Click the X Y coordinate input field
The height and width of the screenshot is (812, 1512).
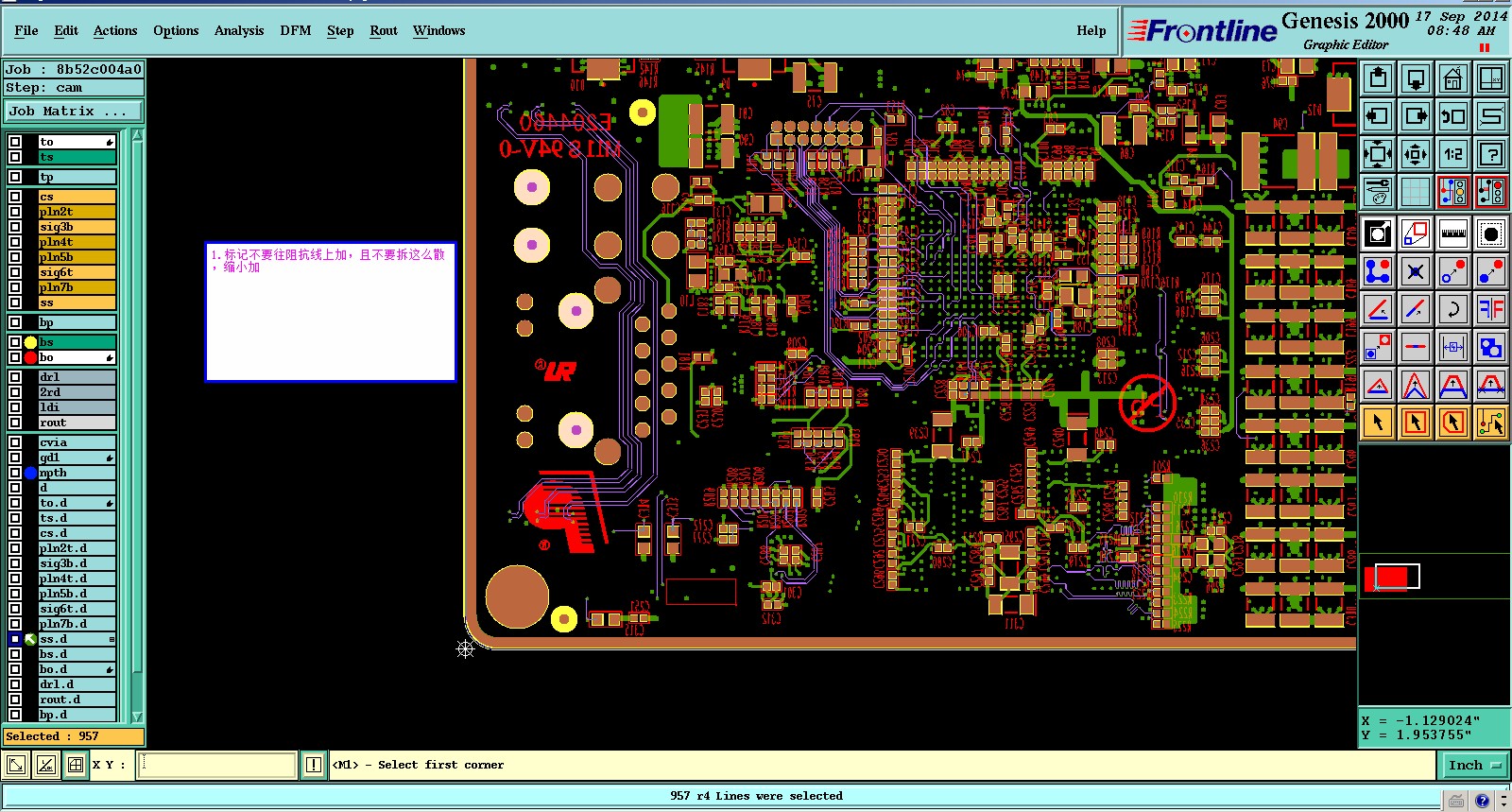[x=217, y=765]
